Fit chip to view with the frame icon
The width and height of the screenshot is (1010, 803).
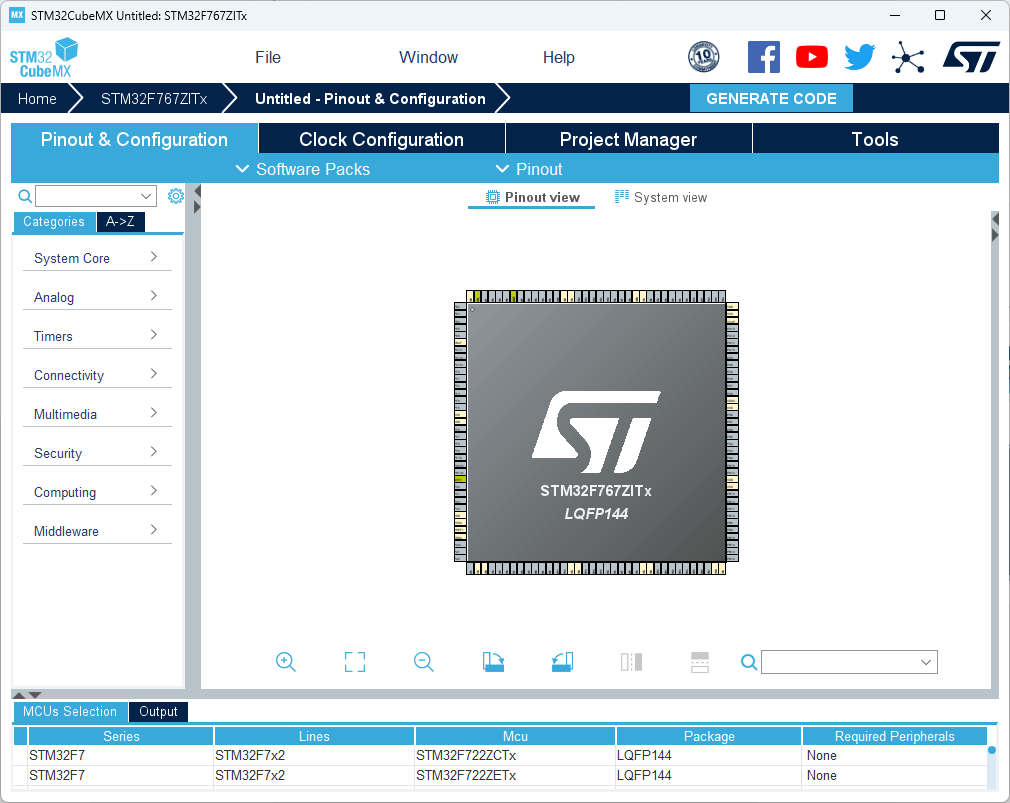pos(355,662)
